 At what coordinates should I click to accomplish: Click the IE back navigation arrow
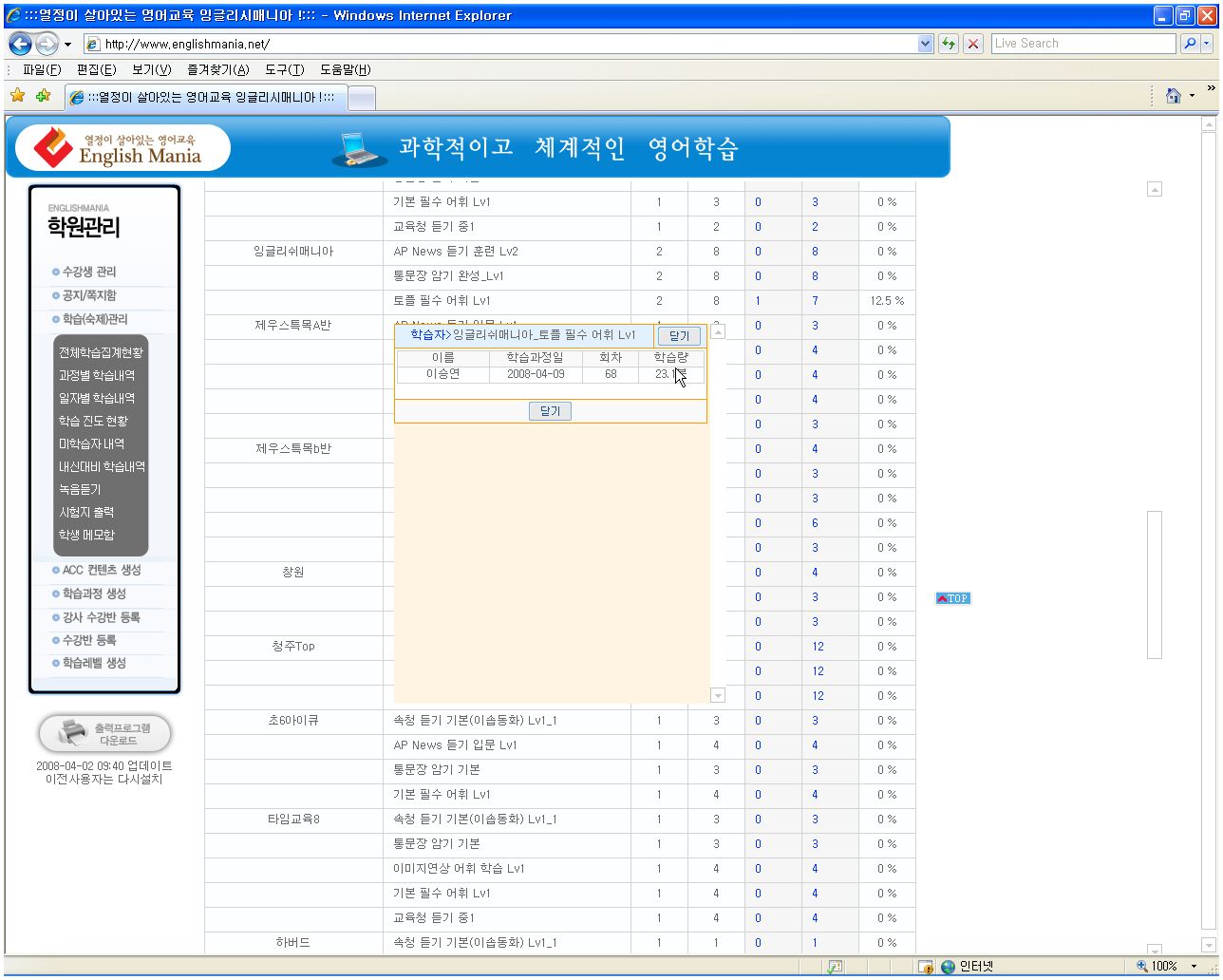21,44
